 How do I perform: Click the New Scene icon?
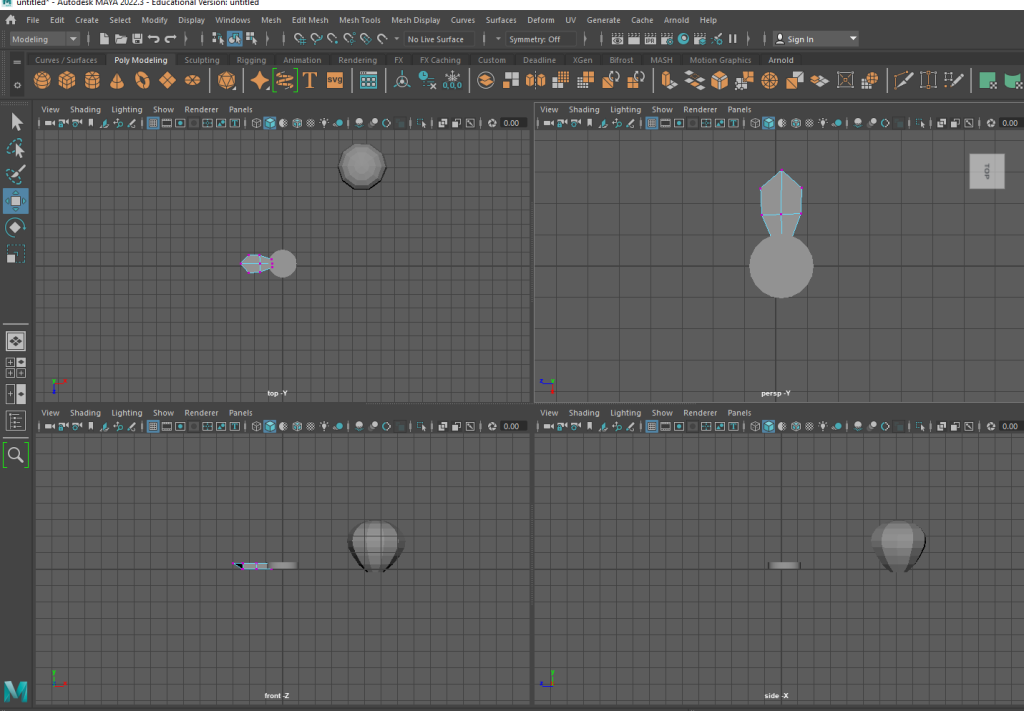point(104,39)
